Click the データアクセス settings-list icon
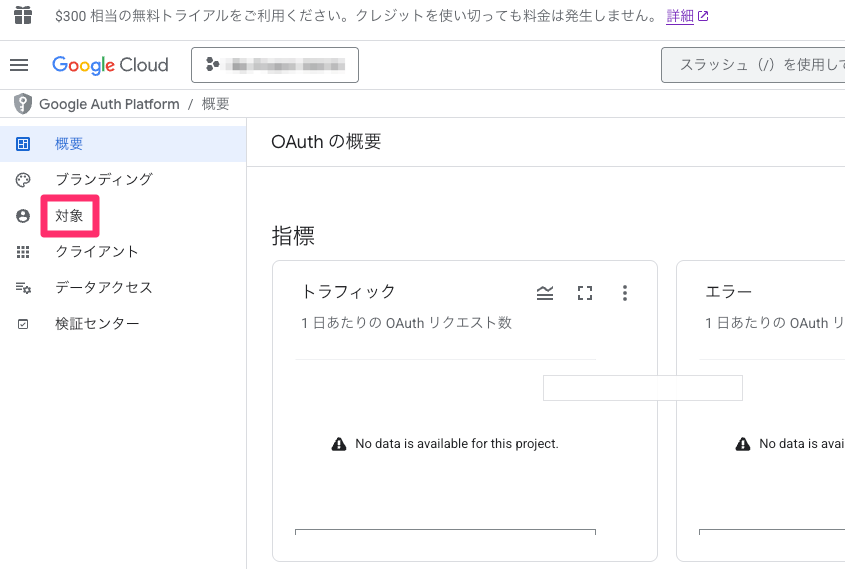This screenshot has width=845, height=569. click(x=23, y=288)
